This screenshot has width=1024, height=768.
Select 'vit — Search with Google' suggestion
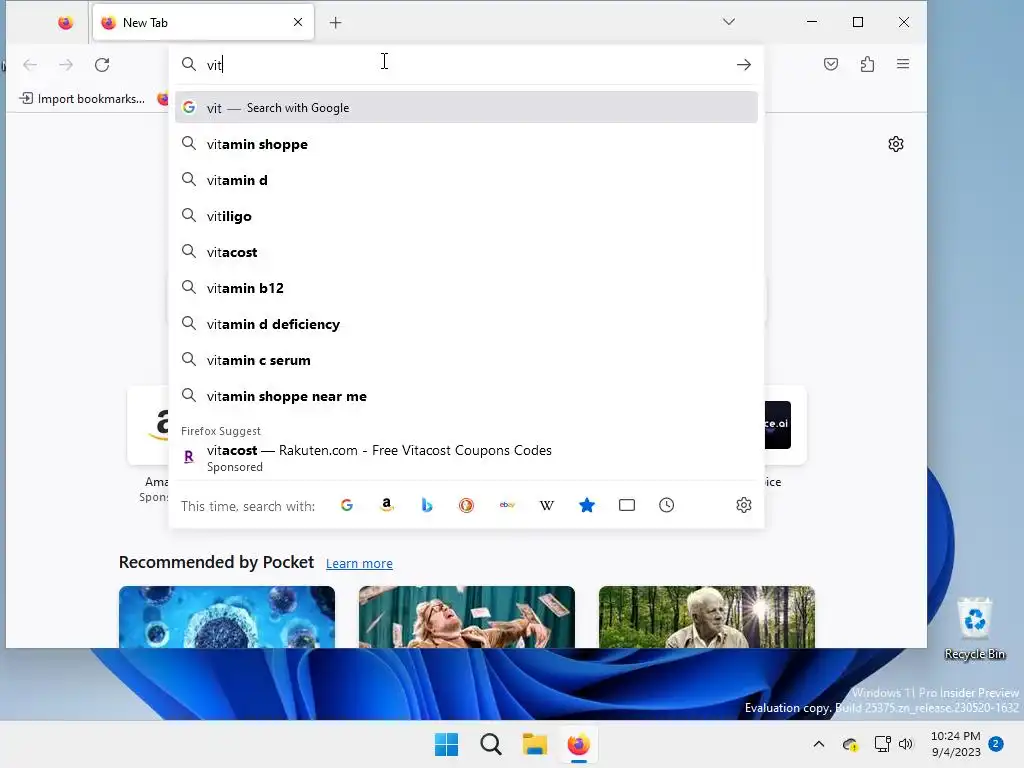click(466, 108)
